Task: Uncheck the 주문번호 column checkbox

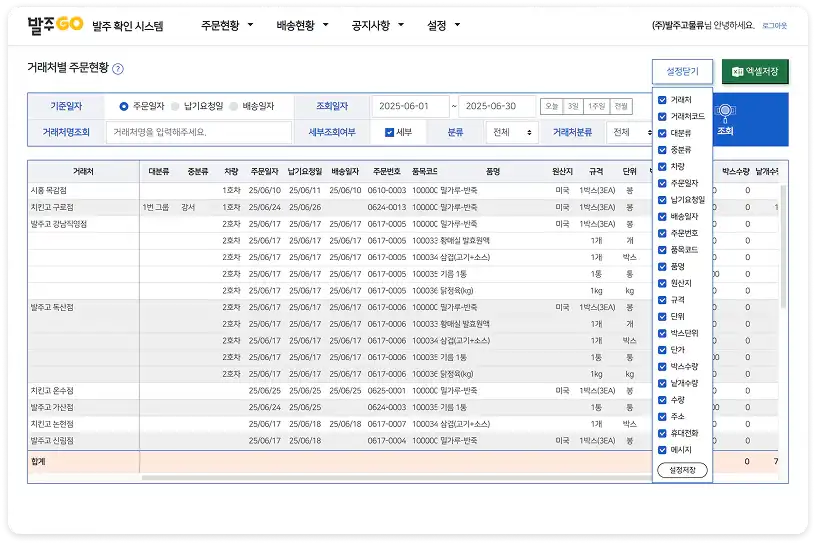Action: [x=662, y=233]
